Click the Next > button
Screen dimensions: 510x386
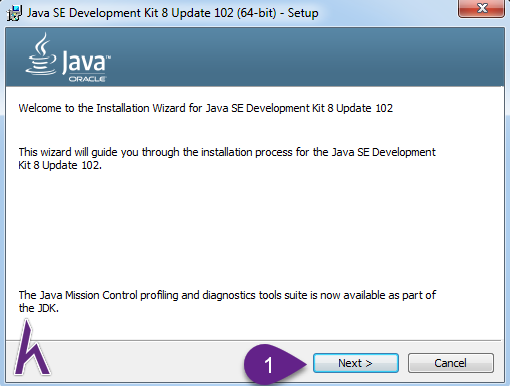point(356,363)
